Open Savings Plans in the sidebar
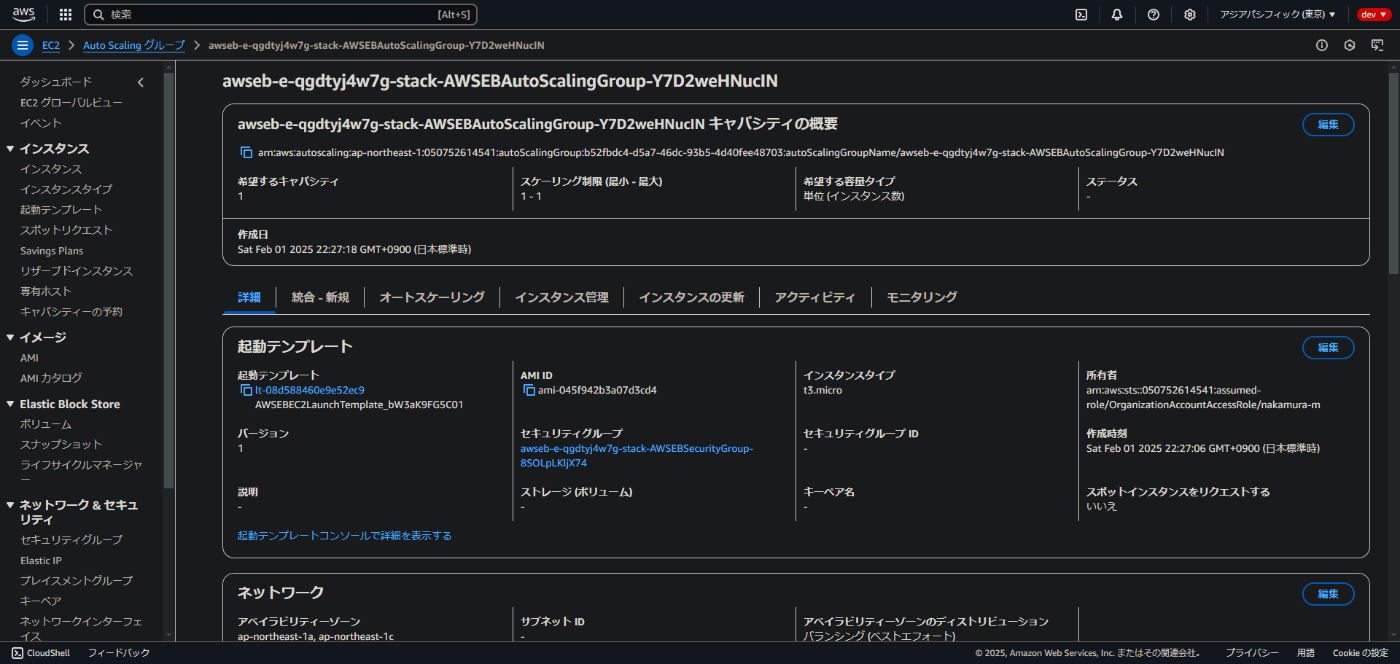Image resolution: width=1400 pixels, height=664 pixels. click(x=52, y=251)
